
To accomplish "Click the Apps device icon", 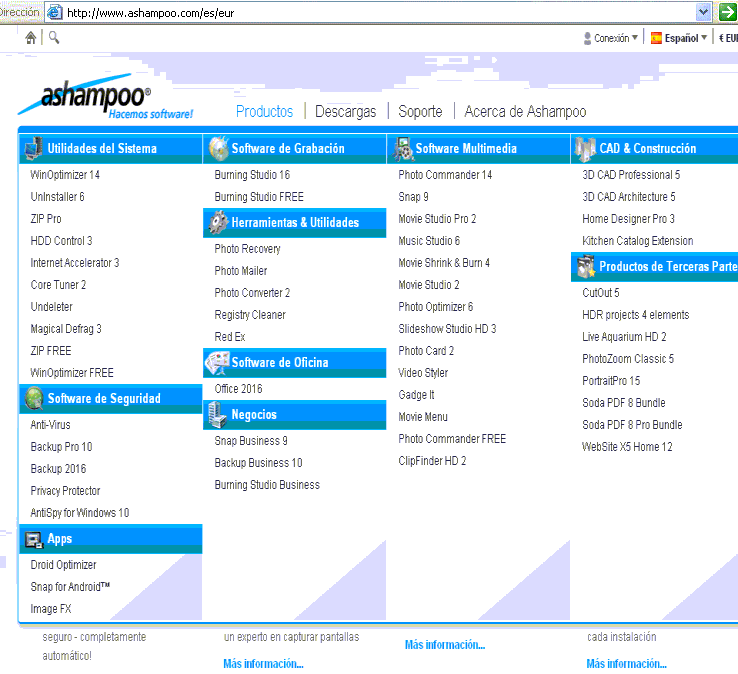I will 34,539.
